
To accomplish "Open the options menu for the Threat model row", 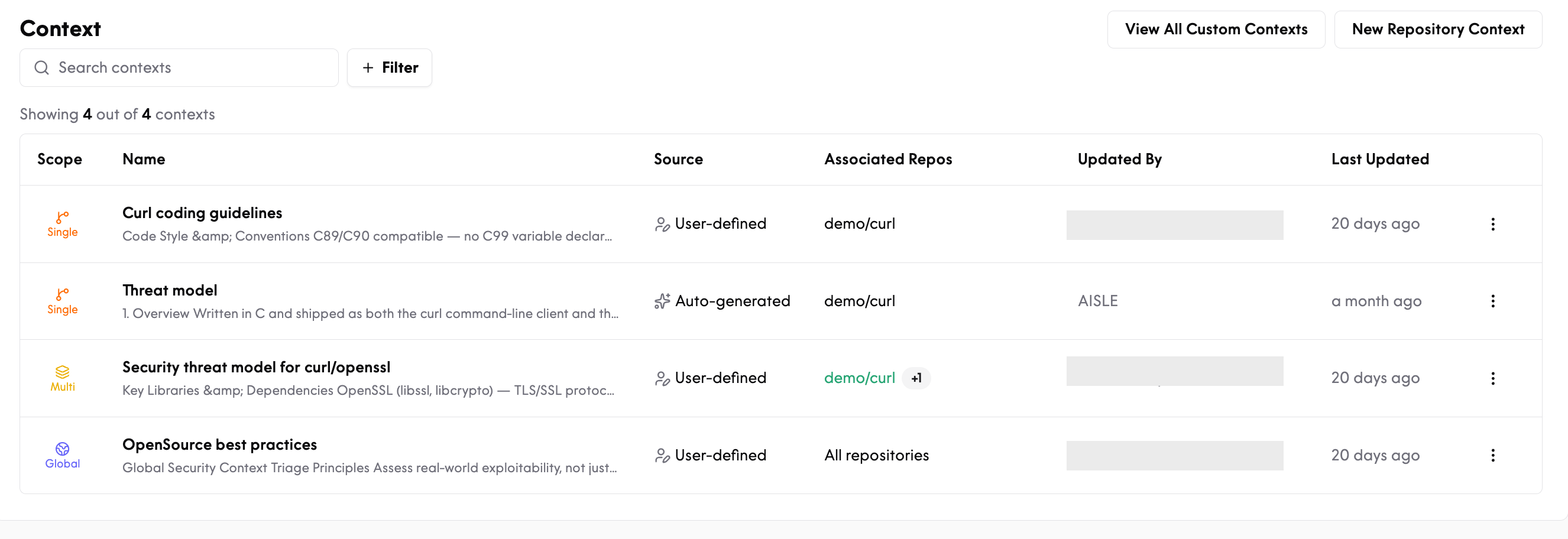I will [1492, 301].
